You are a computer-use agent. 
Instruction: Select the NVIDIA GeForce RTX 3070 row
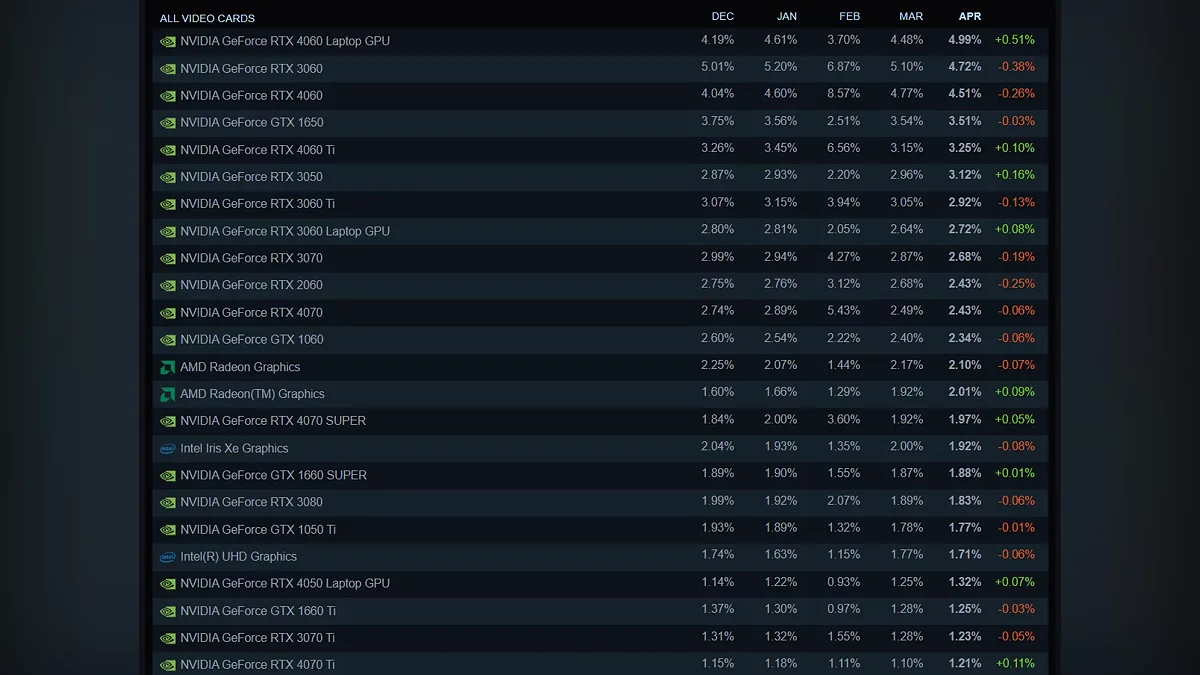pos(251,258)
